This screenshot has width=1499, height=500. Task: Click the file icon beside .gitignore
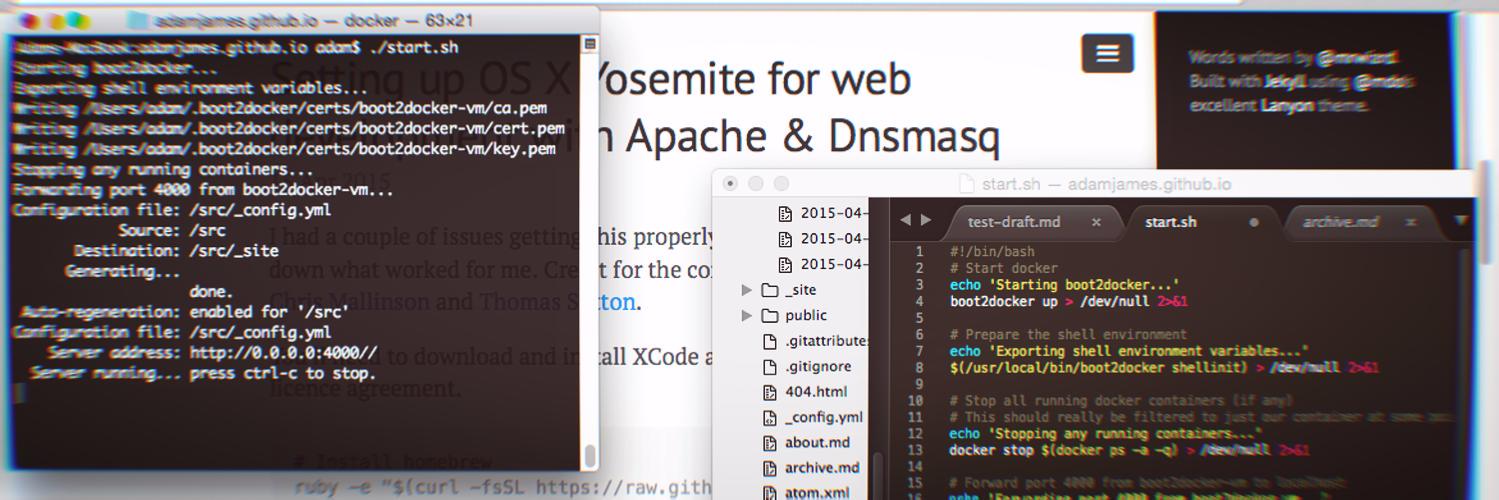pos(769,366)
